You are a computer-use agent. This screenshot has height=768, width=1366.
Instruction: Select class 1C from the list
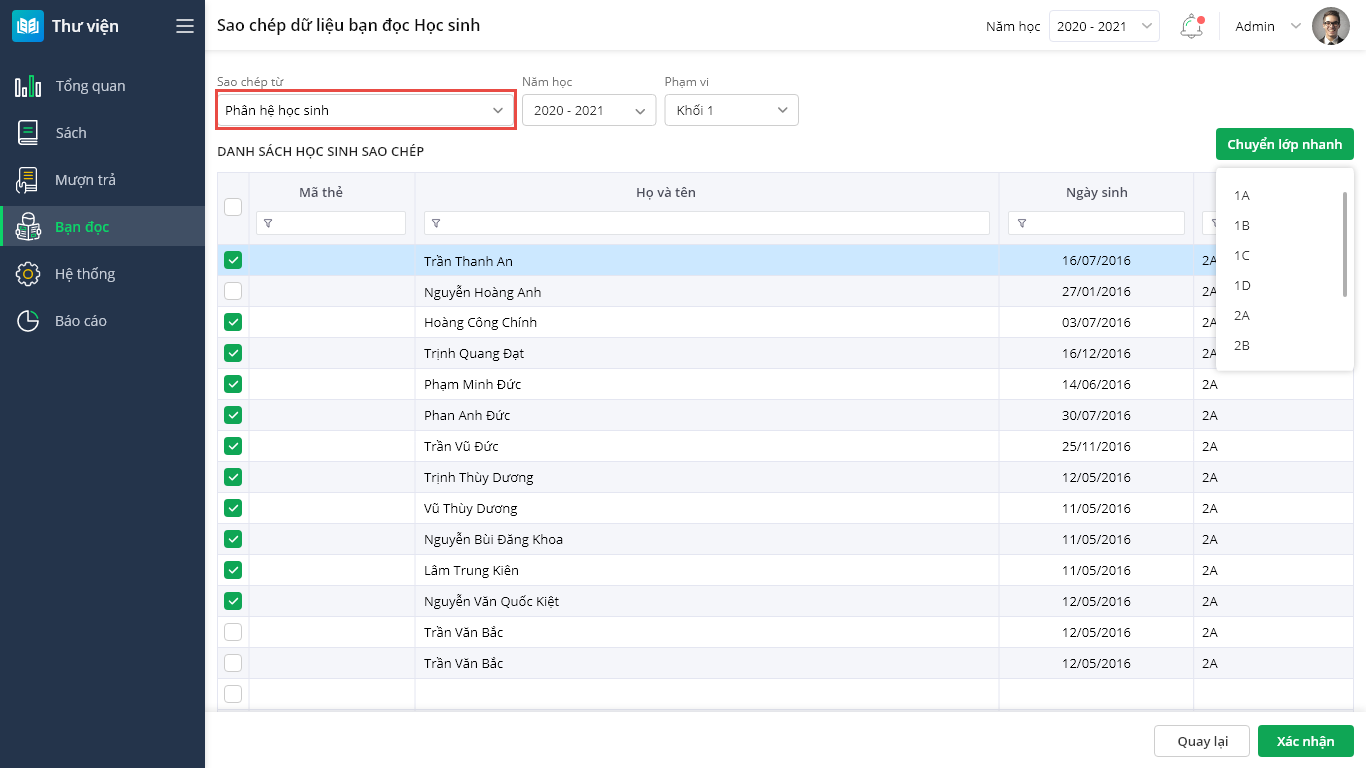pyautogui.click(x=1242, y=256)
